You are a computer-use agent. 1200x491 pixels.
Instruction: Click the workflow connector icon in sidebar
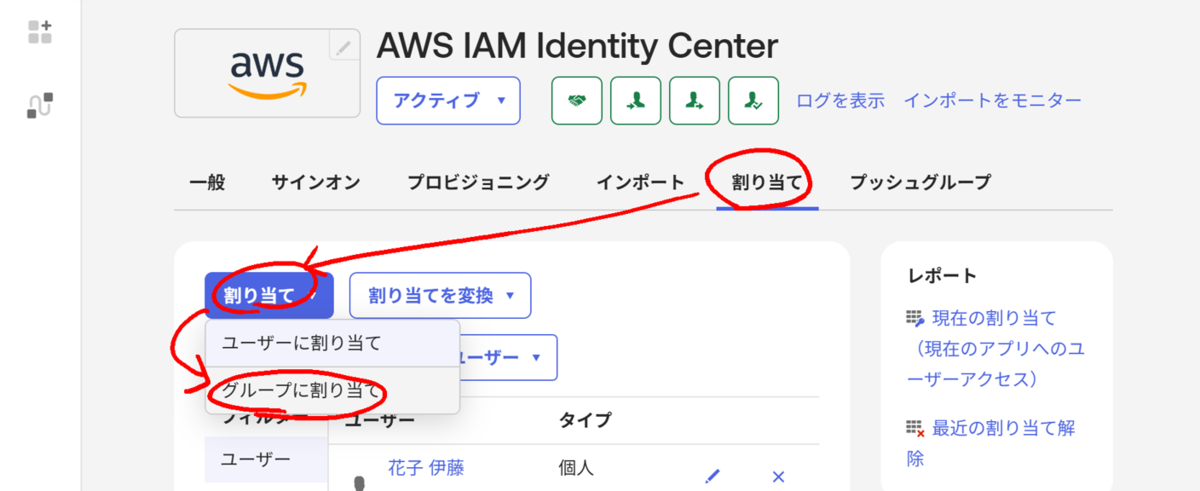pos(40,105)
